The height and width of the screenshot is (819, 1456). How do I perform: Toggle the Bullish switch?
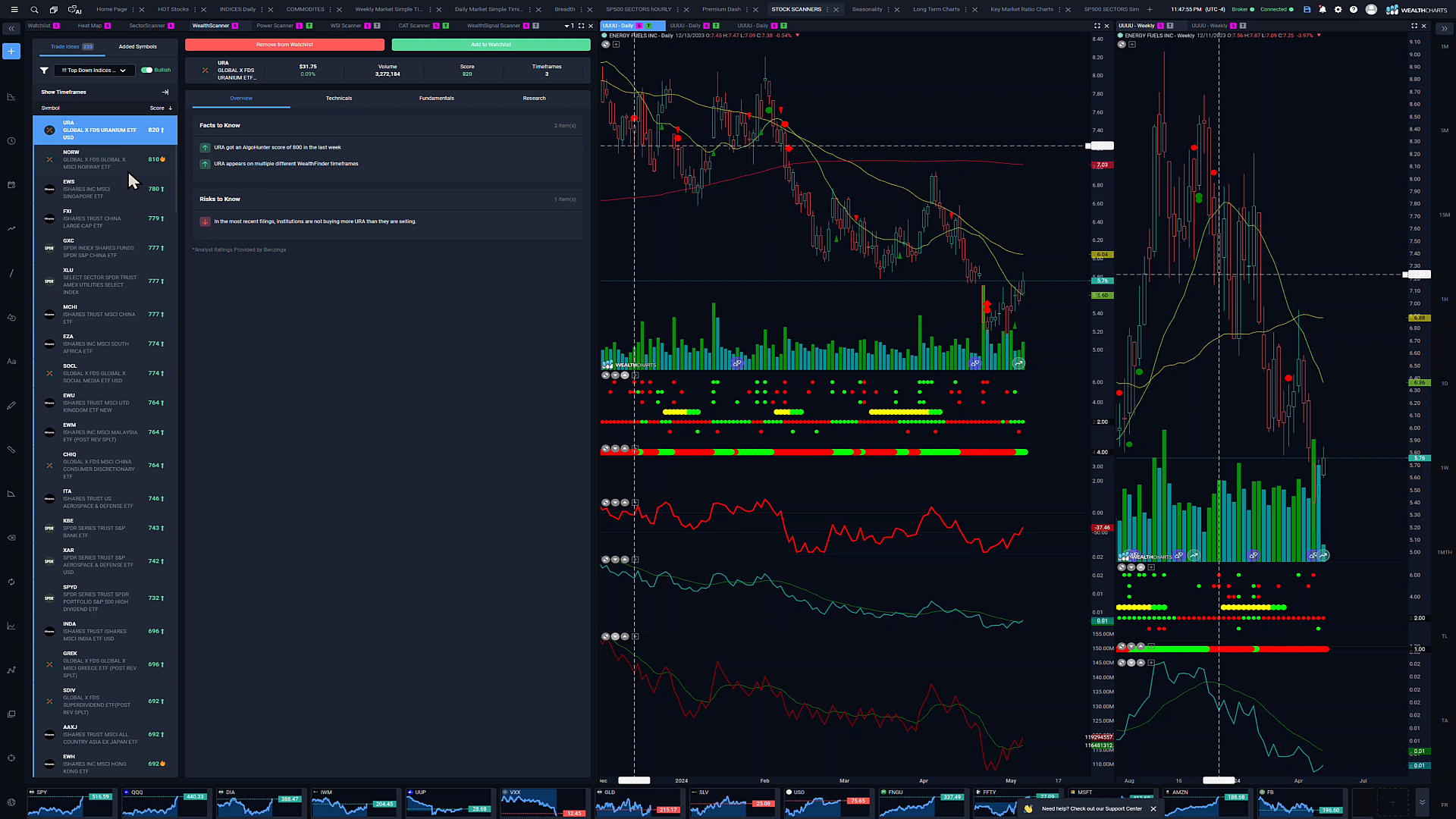tap(146, 71)
